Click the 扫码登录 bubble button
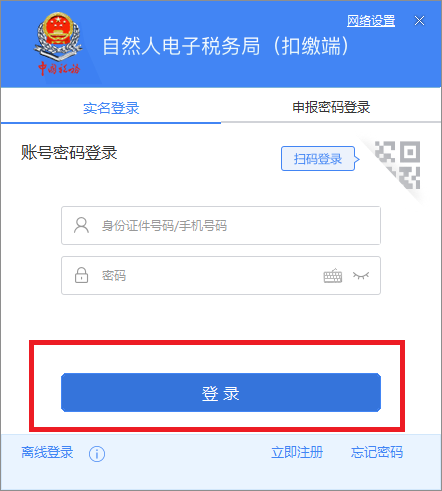The height and width of the screenshot is (491, 442). click(318, 159)
